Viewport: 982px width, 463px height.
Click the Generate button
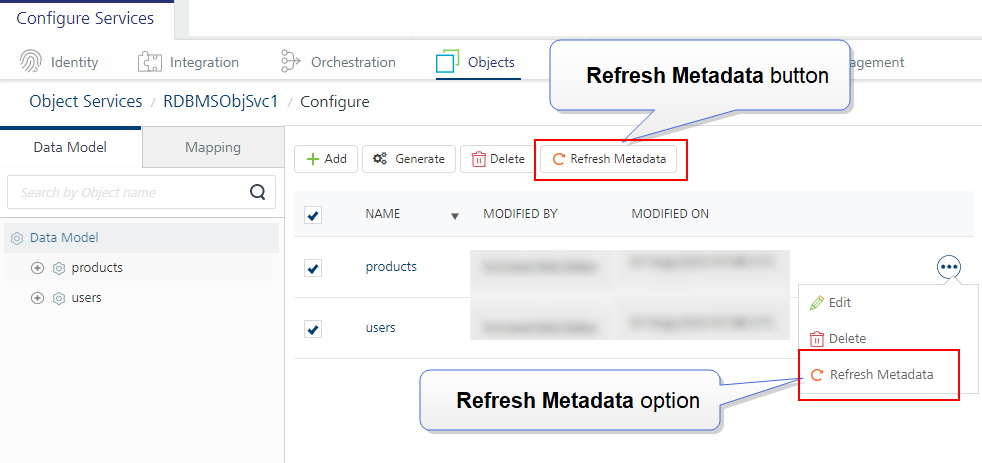tap(409, 159)
